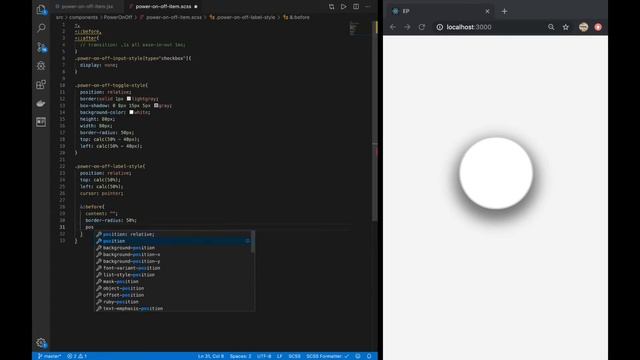Click 'Ln 31, Col 8' in the status bar
640x360 pixels.
point(211,356)
